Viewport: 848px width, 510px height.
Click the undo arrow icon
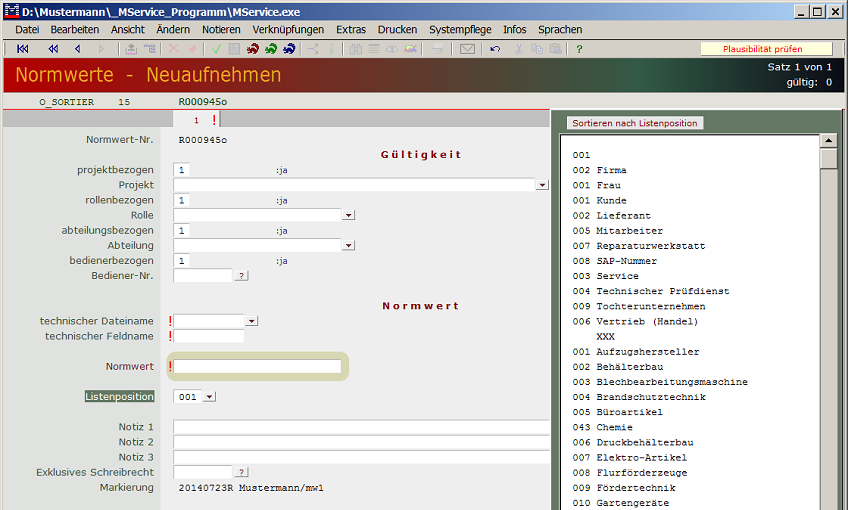[495, 48]
